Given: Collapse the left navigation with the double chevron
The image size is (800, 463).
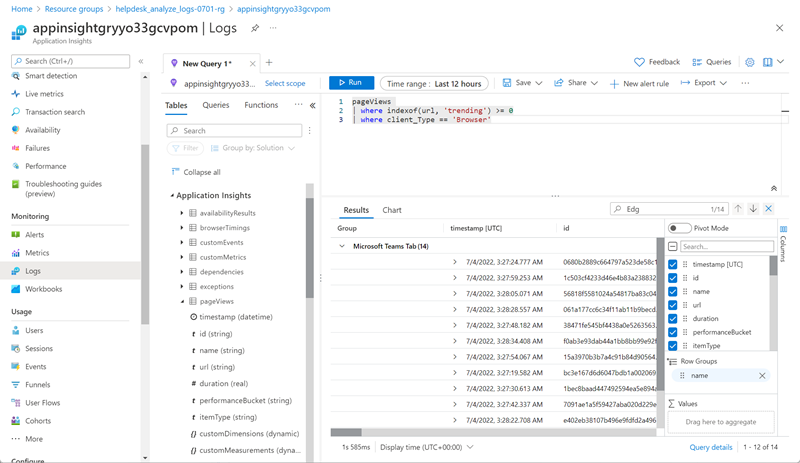Looking at the screenshot, I should click(141, 61).
